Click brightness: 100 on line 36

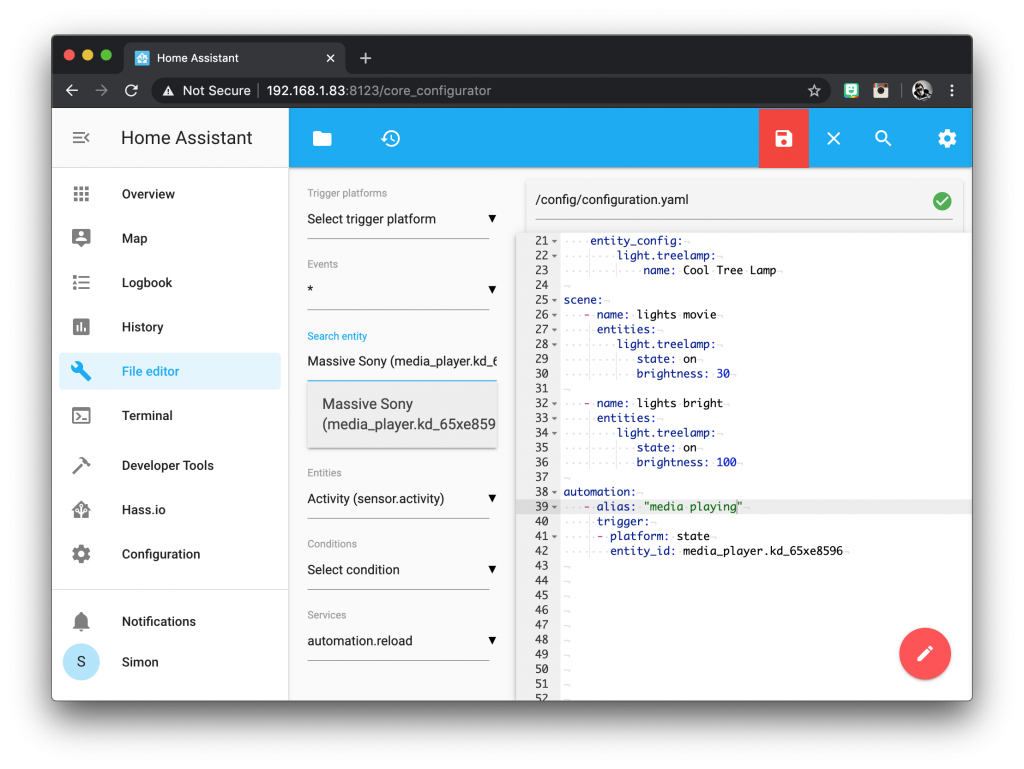(x=686, y=462)
